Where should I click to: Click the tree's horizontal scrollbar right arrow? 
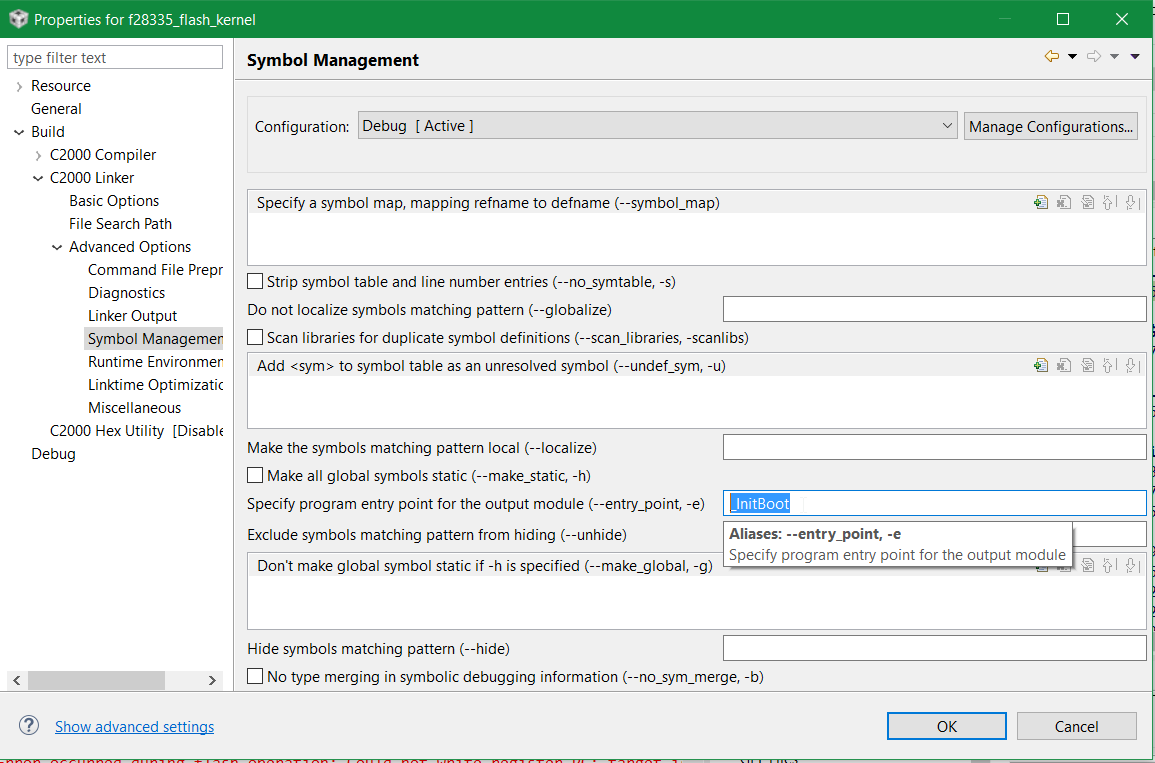212,680
